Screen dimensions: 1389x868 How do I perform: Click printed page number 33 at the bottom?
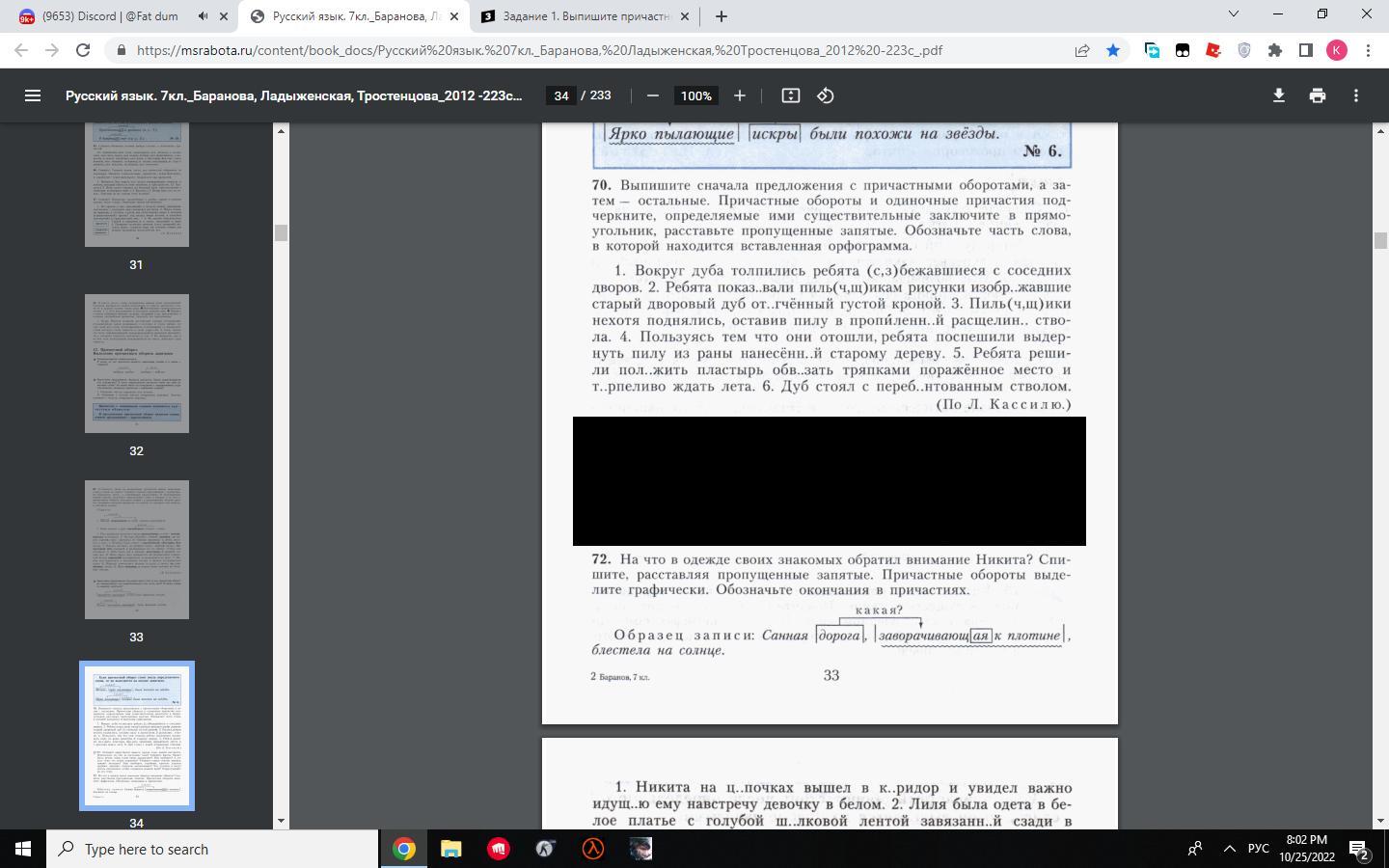[x=831, y=675]
